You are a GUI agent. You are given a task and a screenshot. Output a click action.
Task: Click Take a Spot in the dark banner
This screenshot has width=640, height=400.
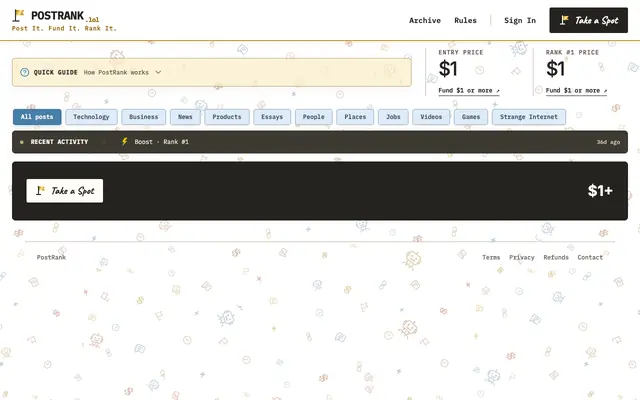coord(64,191)
